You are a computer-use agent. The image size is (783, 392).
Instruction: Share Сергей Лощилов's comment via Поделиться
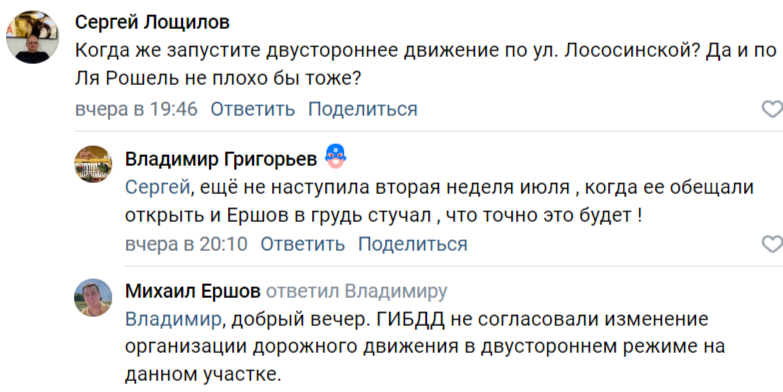[363, 109]
